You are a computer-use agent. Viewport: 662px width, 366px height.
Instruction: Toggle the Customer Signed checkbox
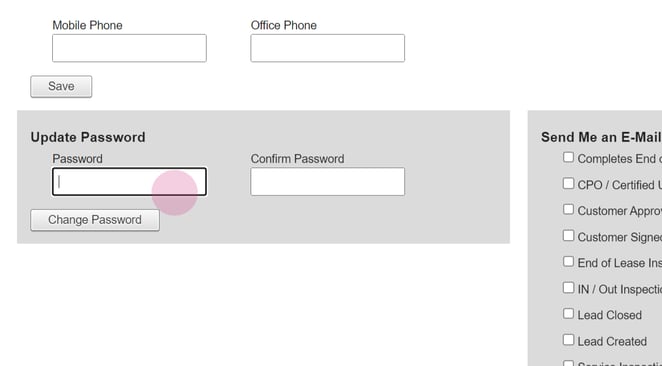(568, 236)
